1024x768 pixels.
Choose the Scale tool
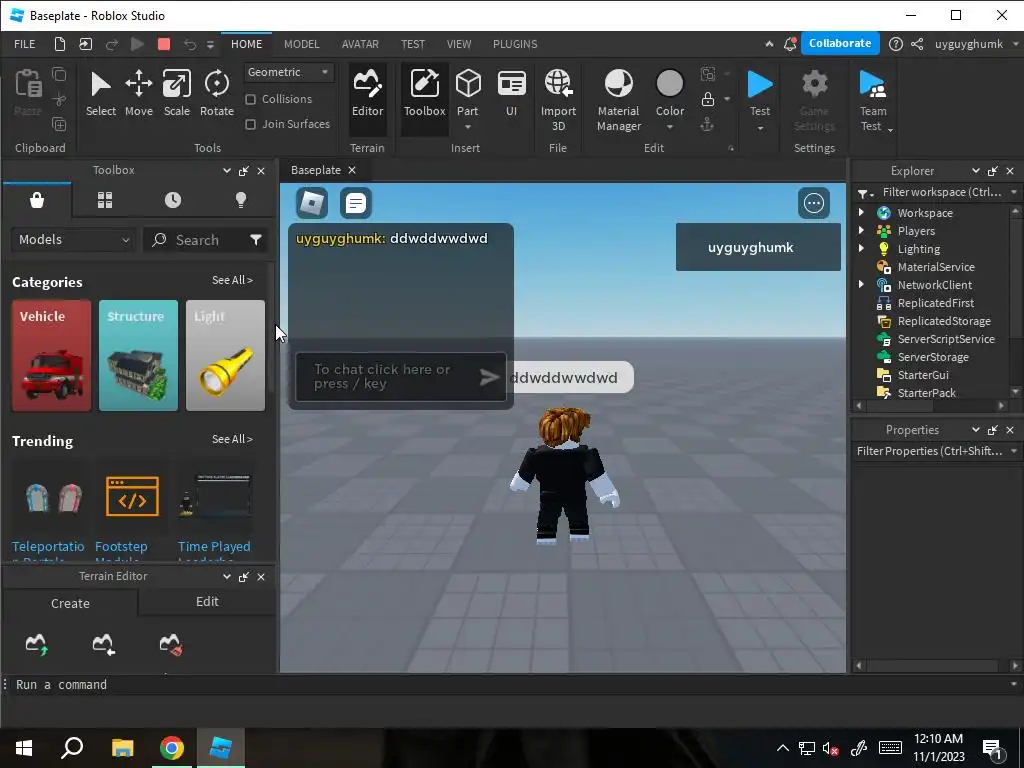176,94
